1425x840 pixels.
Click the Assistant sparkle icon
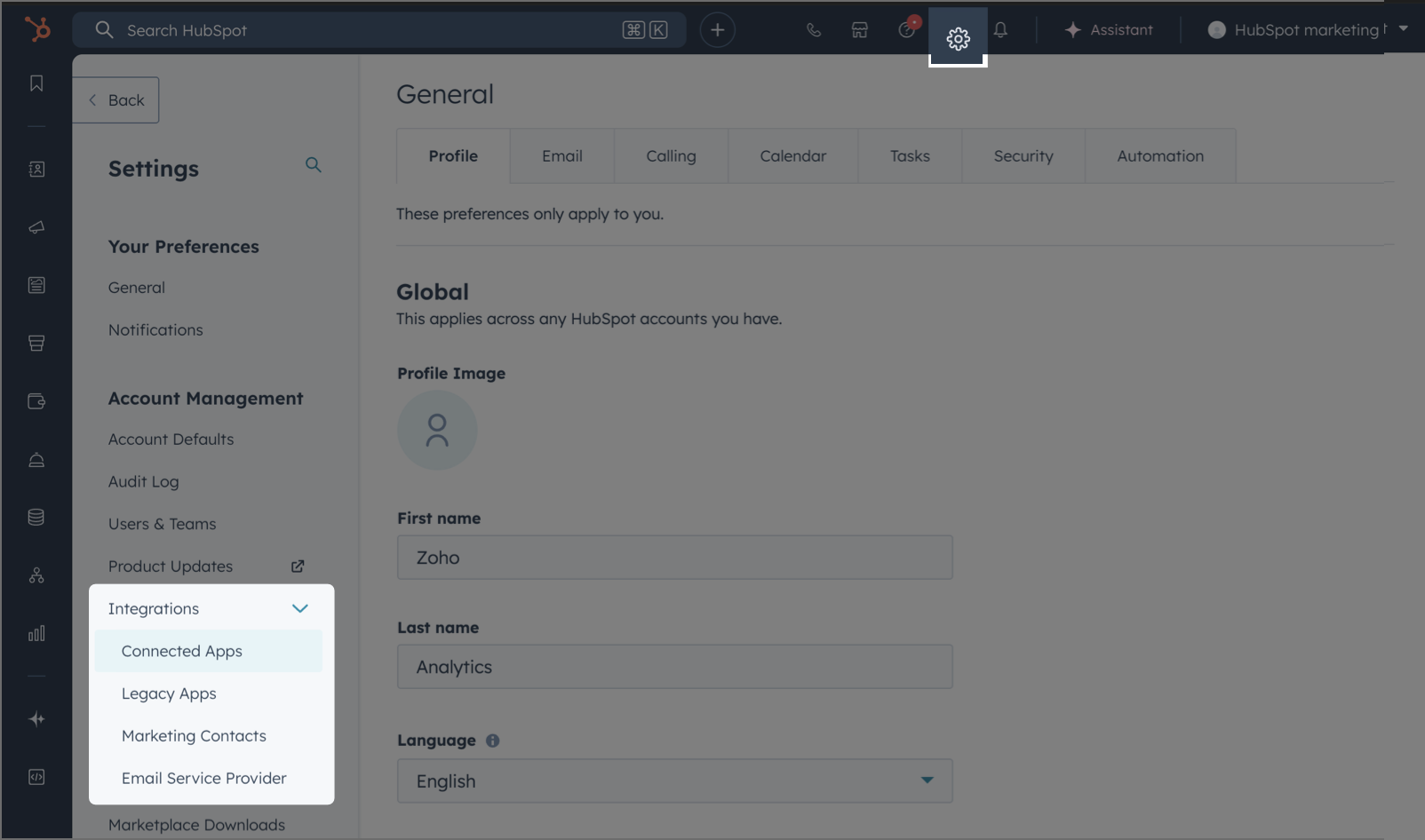[1073, 30]
